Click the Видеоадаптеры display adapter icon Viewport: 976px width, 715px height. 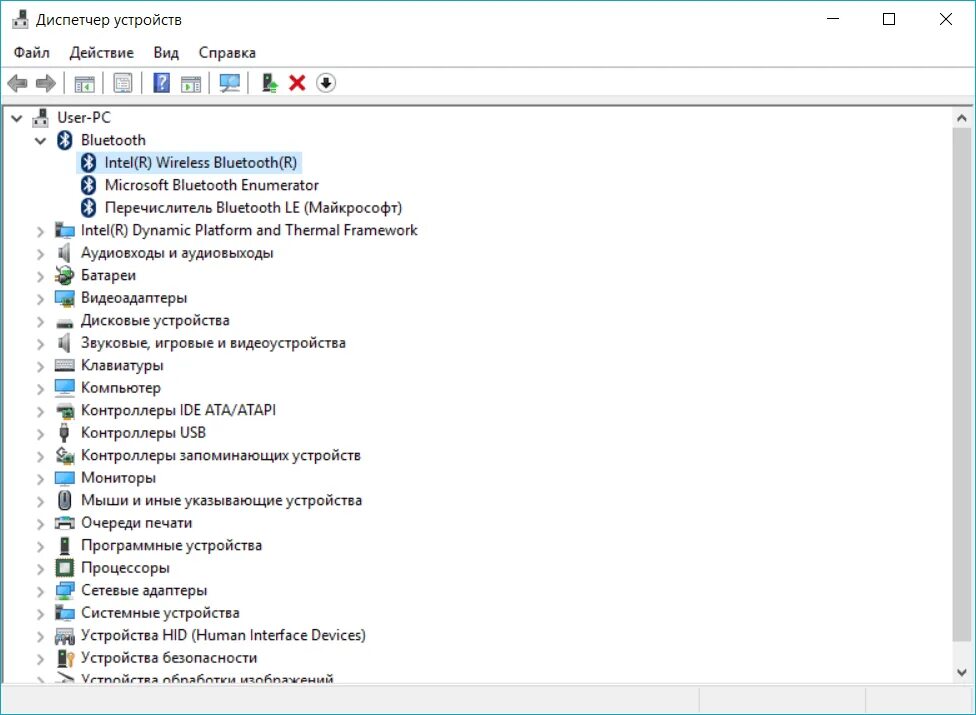pos(64,298)
